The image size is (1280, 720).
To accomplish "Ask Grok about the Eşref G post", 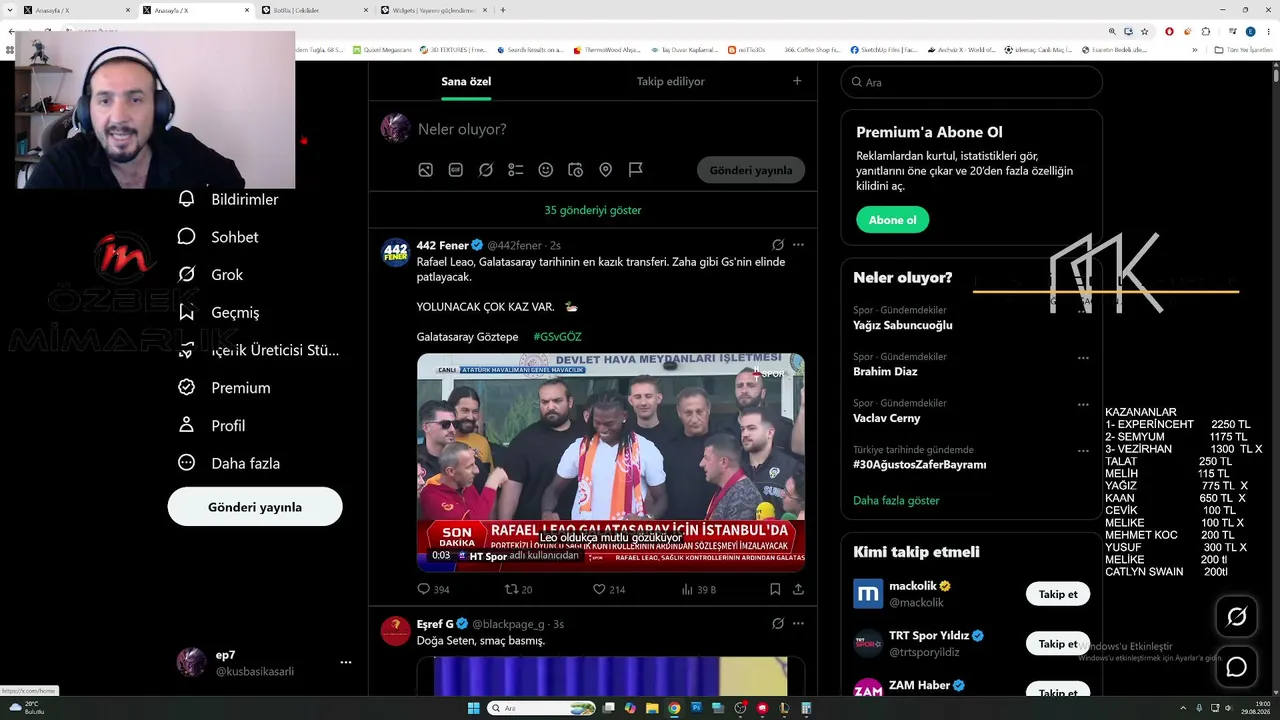I will [x=778, y=624].
